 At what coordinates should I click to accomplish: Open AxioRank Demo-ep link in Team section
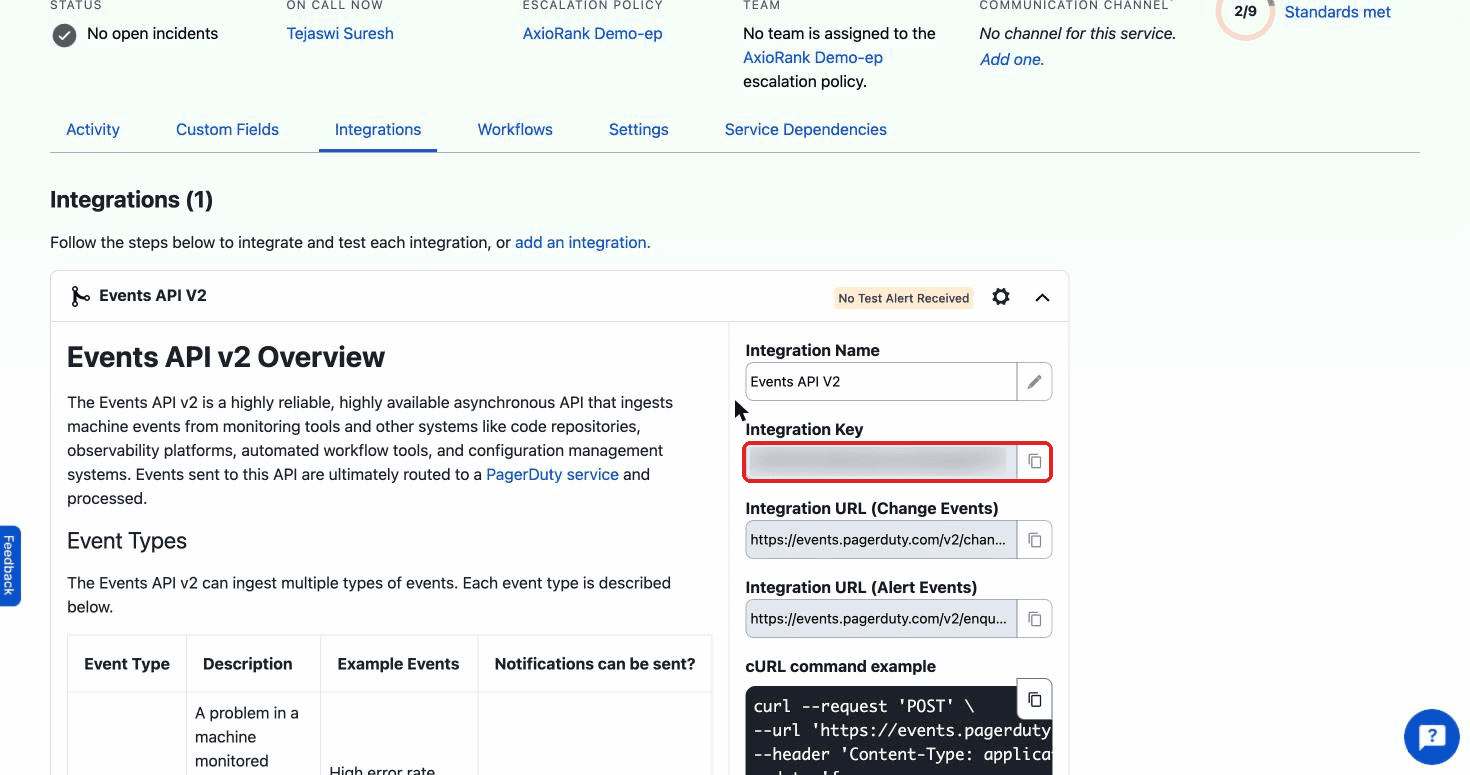[x=813, y=57]
